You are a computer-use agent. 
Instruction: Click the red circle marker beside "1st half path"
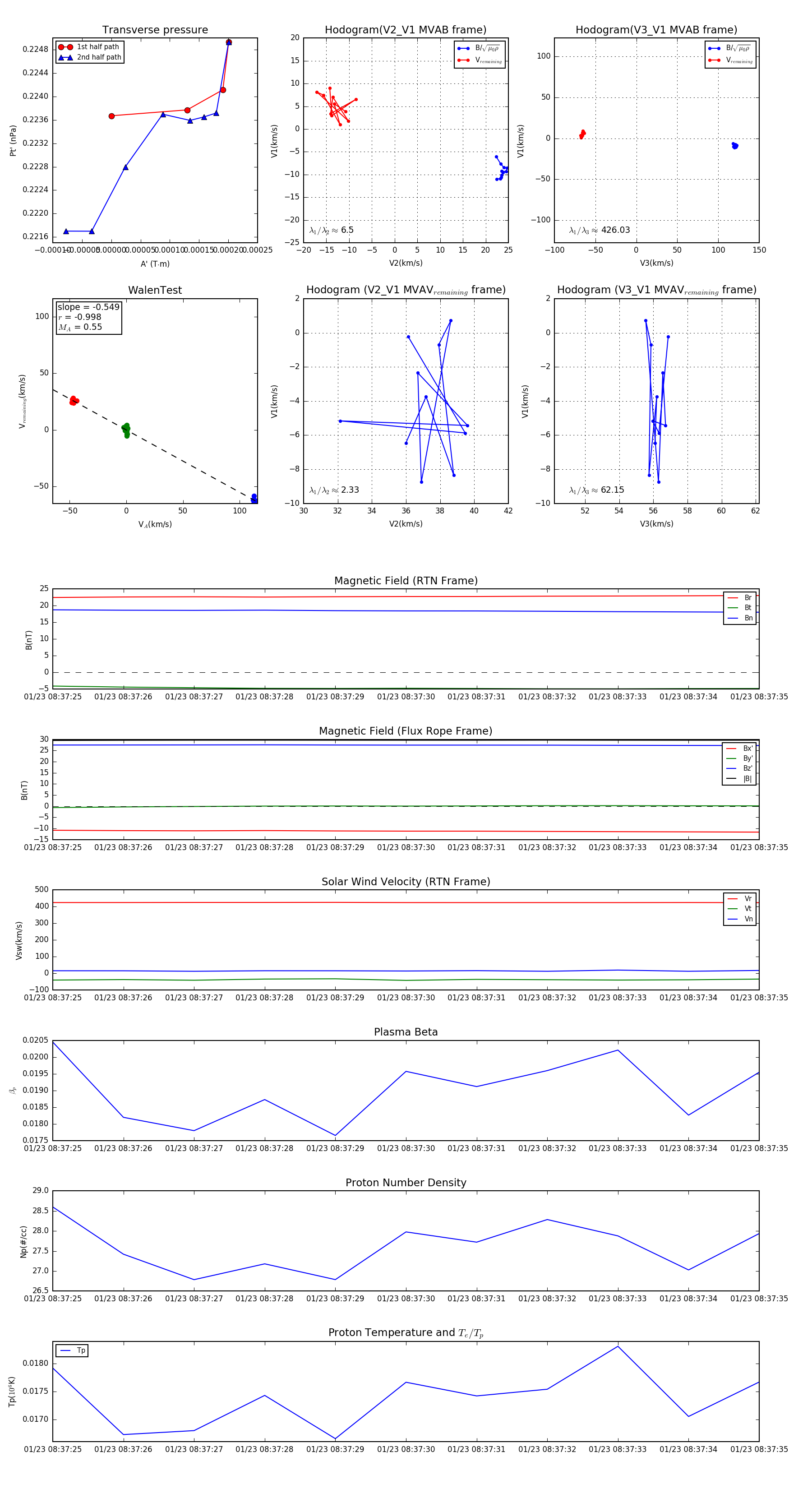pos(65,47)
